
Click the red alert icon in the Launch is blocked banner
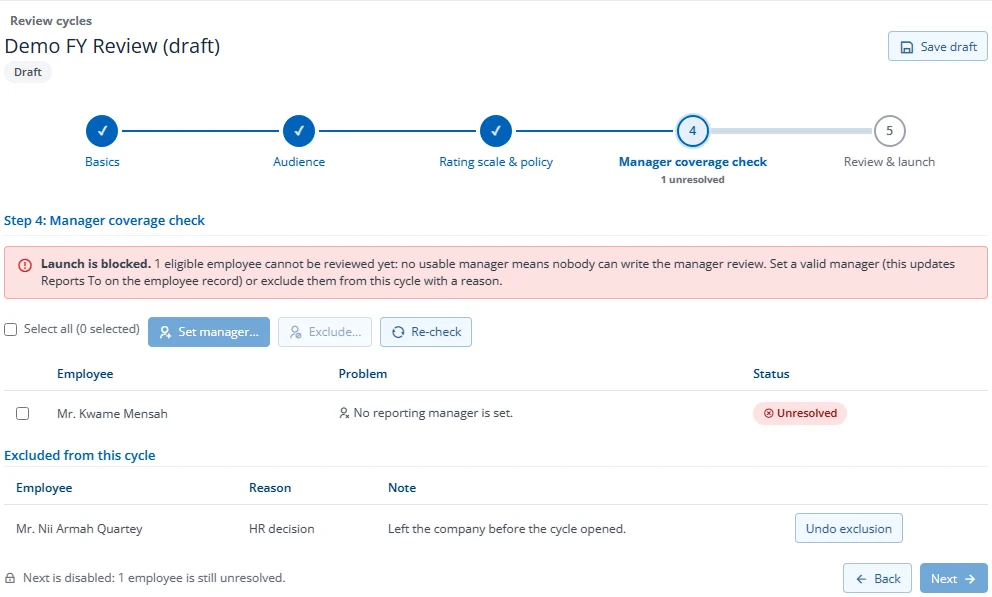coord(25,266)
